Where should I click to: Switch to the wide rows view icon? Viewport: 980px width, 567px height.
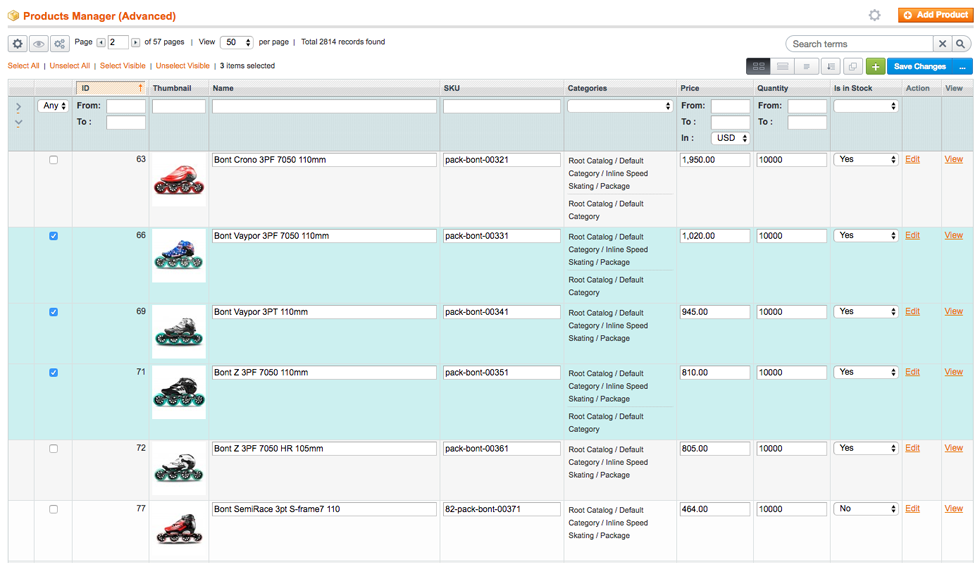[x=782, y=66]
